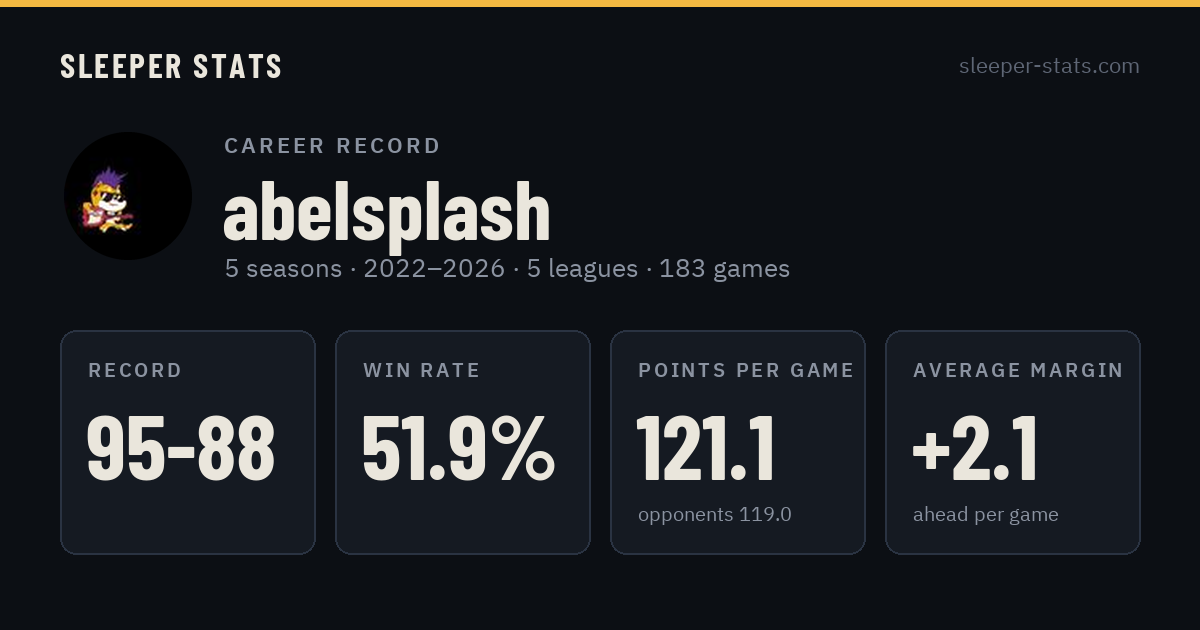
Task: Select the abelsplash username heading
Action: (387, 212)
